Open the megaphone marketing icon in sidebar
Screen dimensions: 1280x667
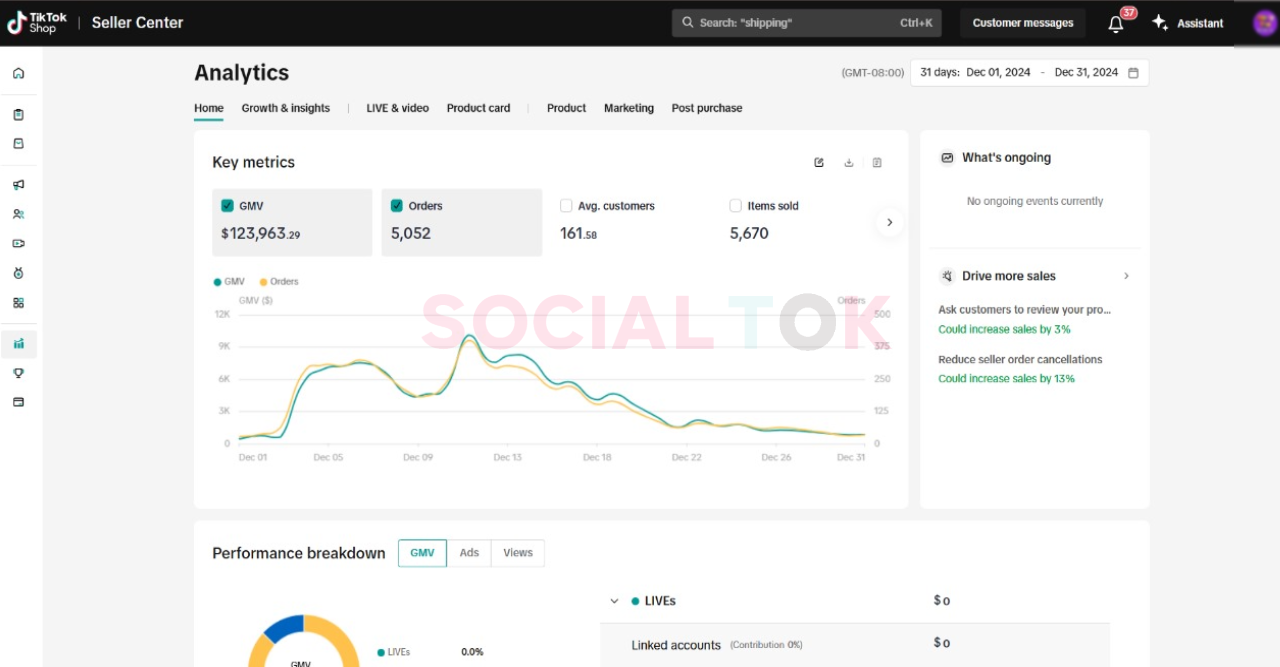(18, 185)
